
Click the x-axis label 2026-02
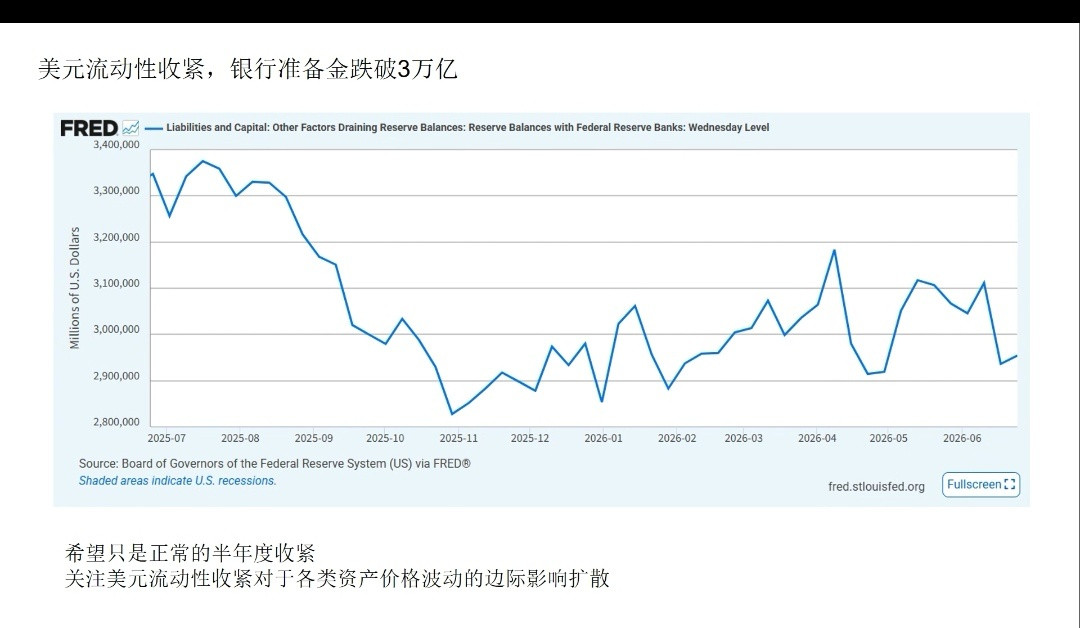click(x=677, y=438)
